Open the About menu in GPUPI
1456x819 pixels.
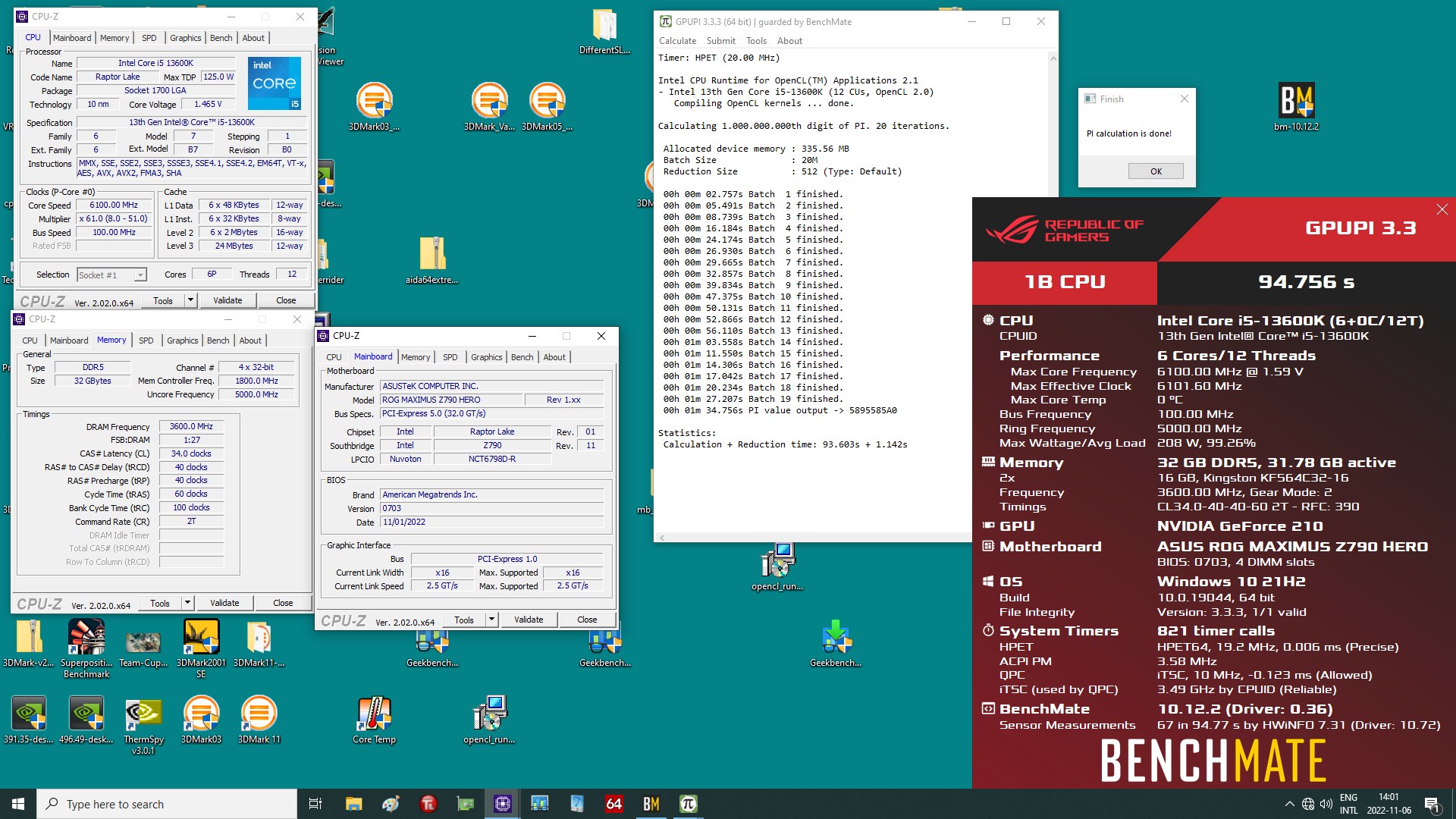[789, 41]
